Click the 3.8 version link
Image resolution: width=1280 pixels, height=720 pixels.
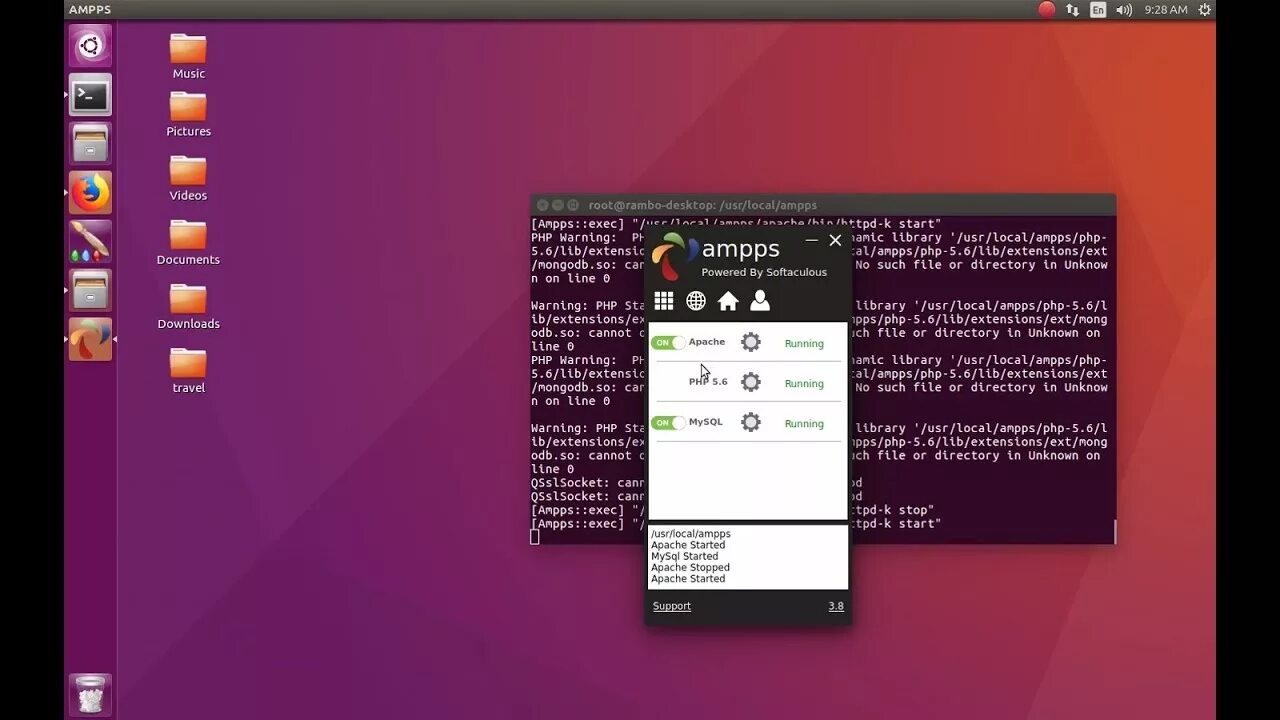tap(836, 606)
